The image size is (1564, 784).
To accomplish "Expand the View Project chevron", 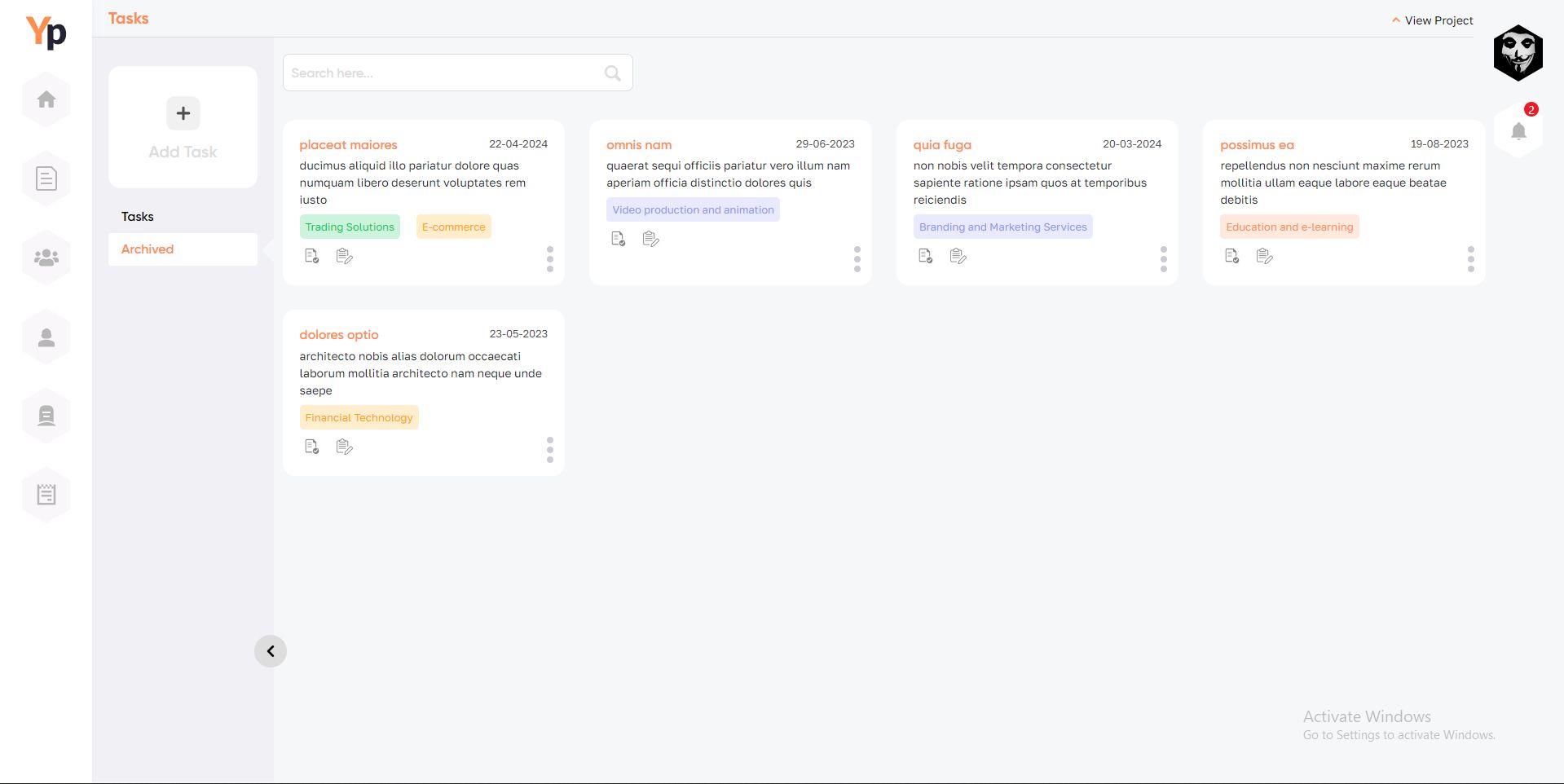I will click(x=1396, y=20).
